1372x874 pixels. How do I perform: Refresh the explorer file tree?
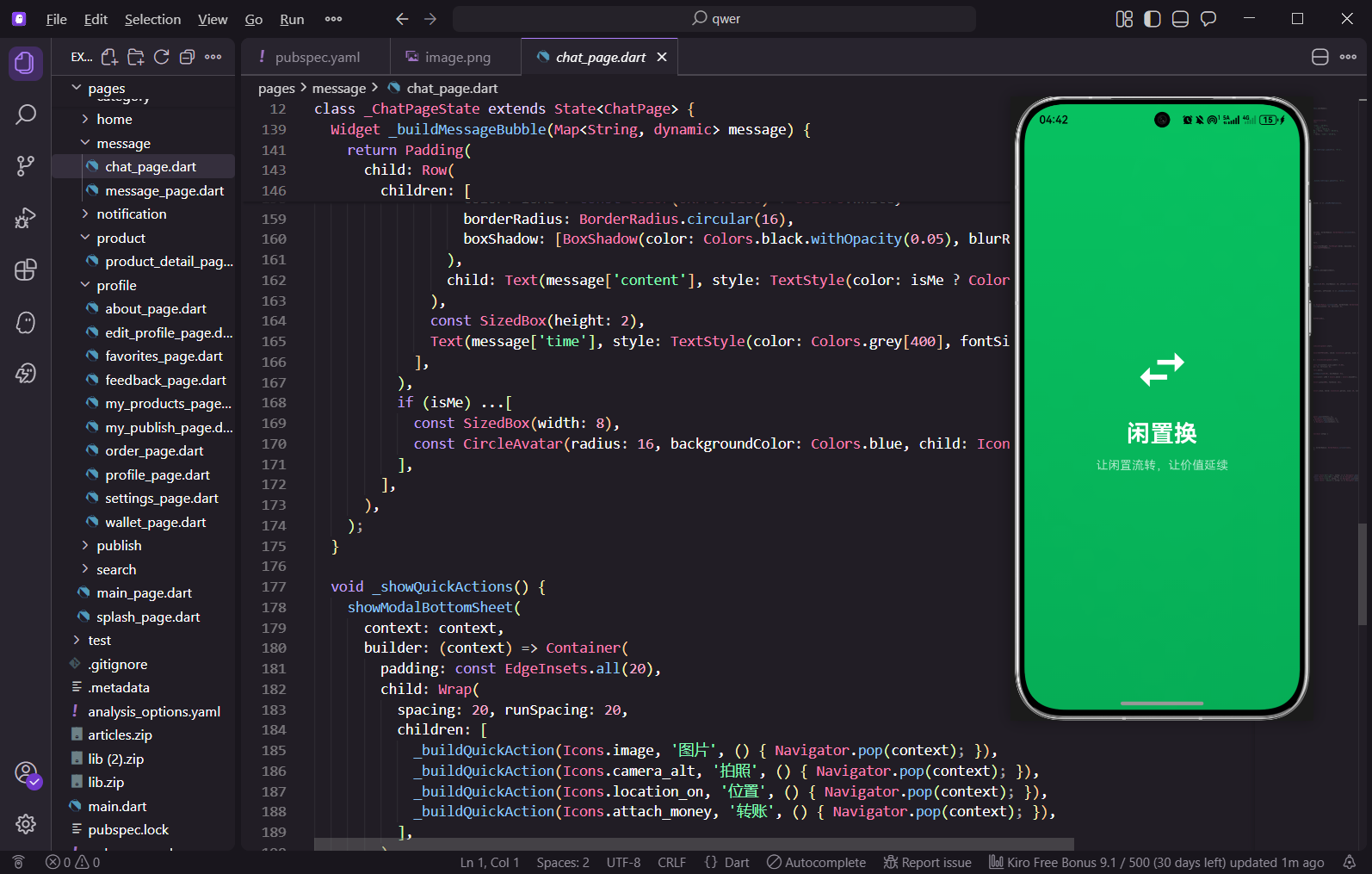[x=161, y=57]
